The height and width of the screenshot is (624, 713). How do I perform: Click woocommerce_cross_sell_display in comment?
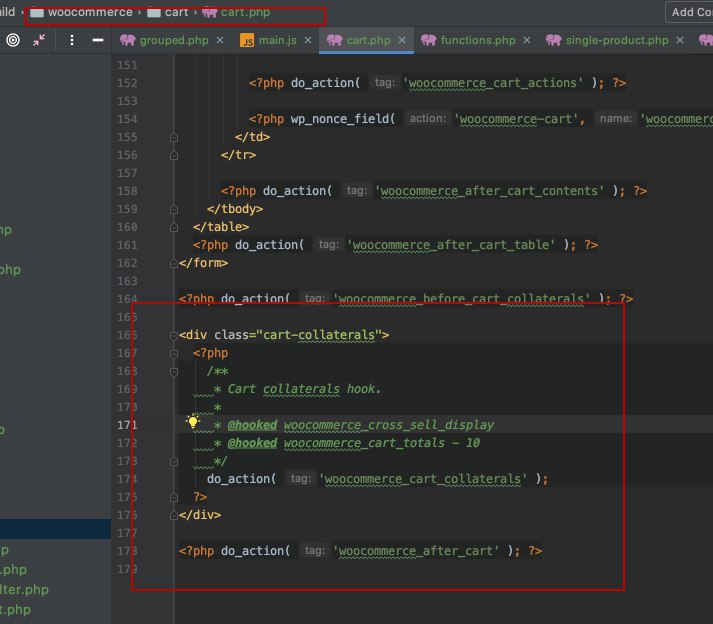(x=389, y=425)
